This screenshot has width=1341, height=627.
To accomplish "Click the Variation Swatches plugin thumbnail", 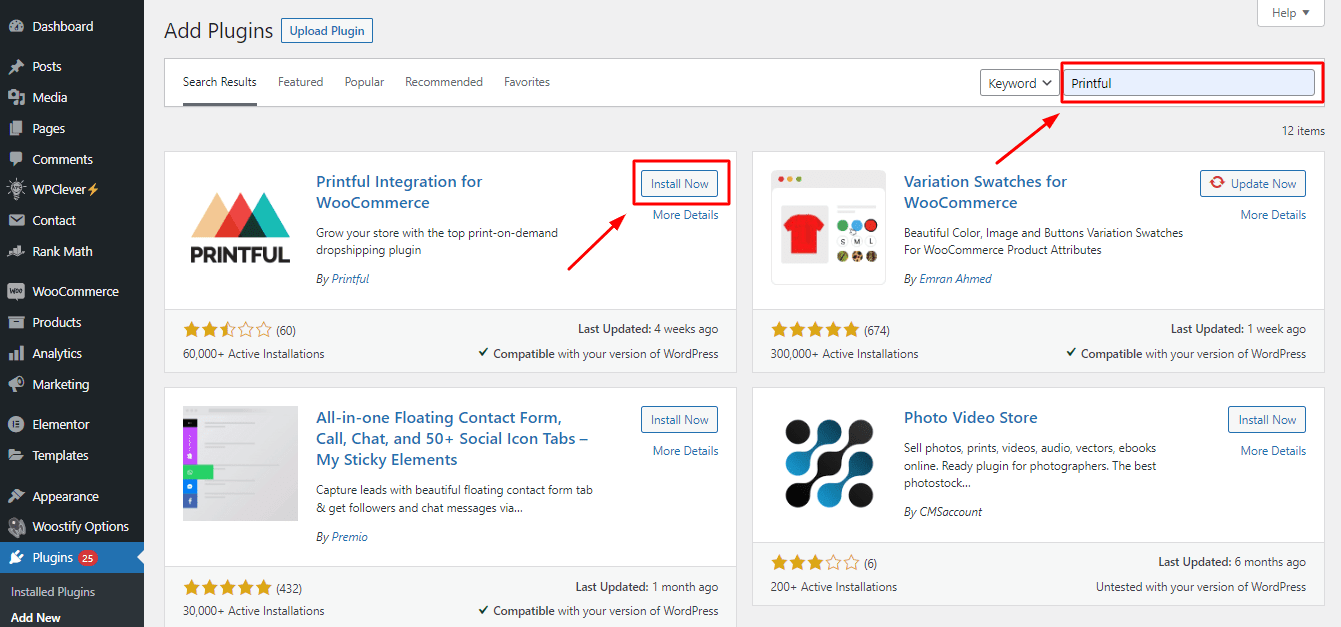I will 828,227.
